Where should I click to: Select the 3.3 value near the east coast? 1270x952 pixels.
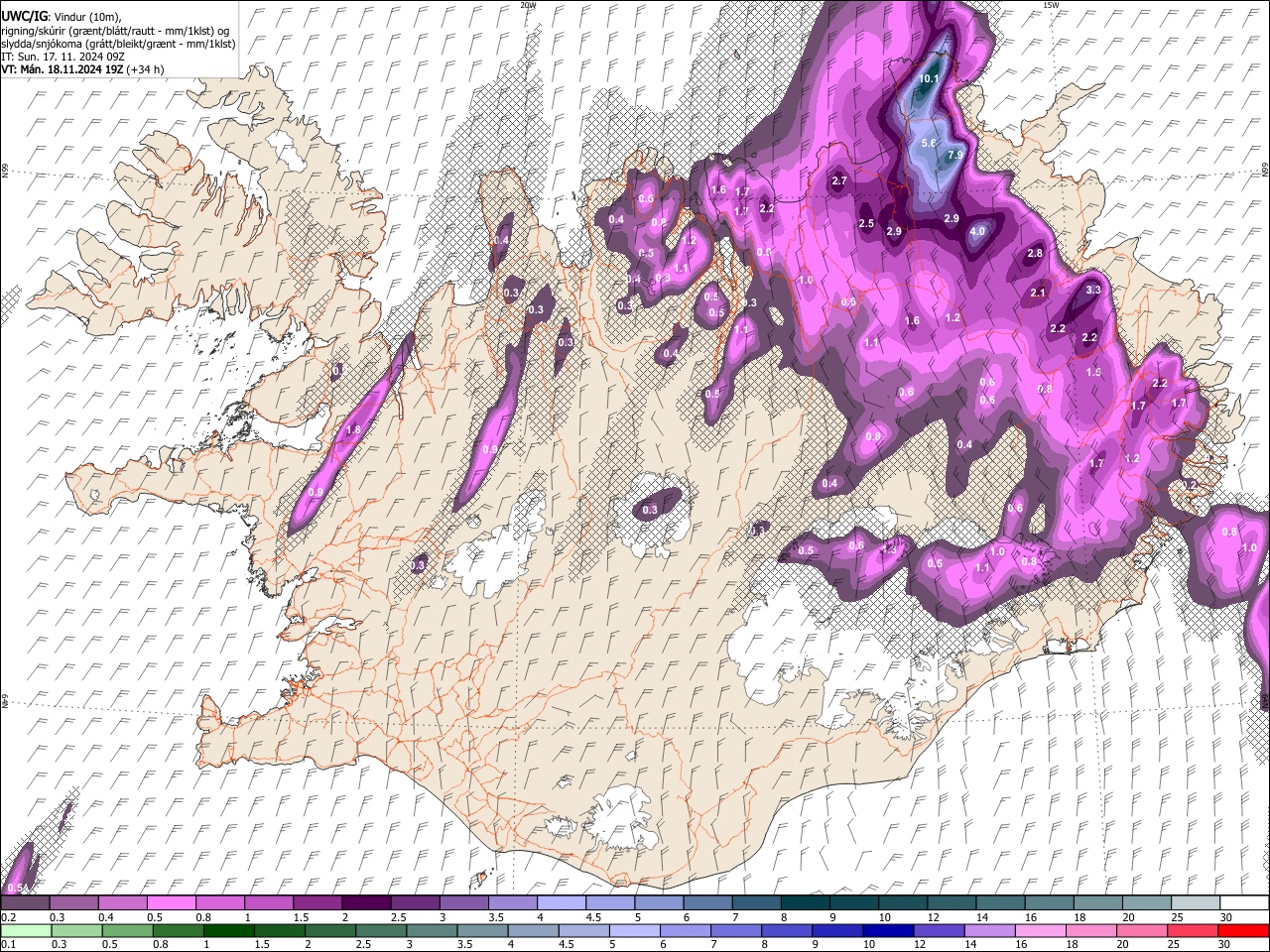1093,291
